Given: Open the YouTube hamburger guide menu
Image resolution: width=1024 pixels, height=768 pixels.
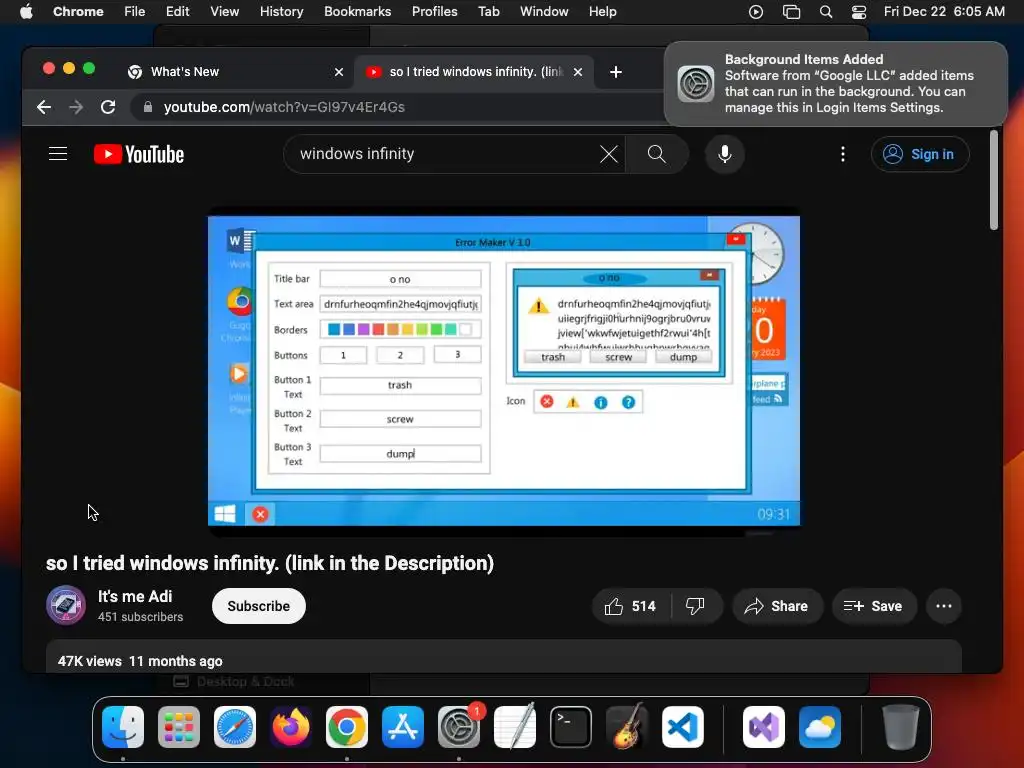Looking at the screenshot, I should click(x=58, y=154).
